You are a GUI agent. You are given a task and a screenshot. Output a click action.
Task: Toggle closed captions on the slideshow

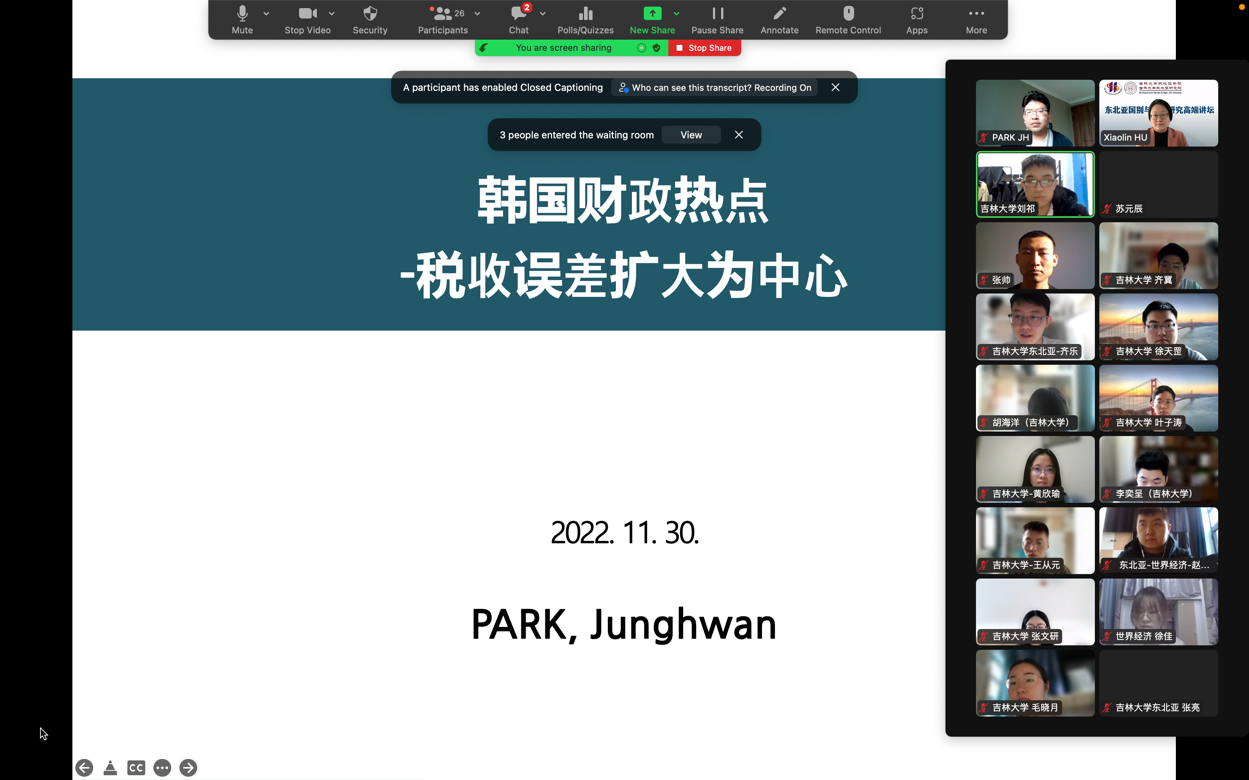[136, 768]
